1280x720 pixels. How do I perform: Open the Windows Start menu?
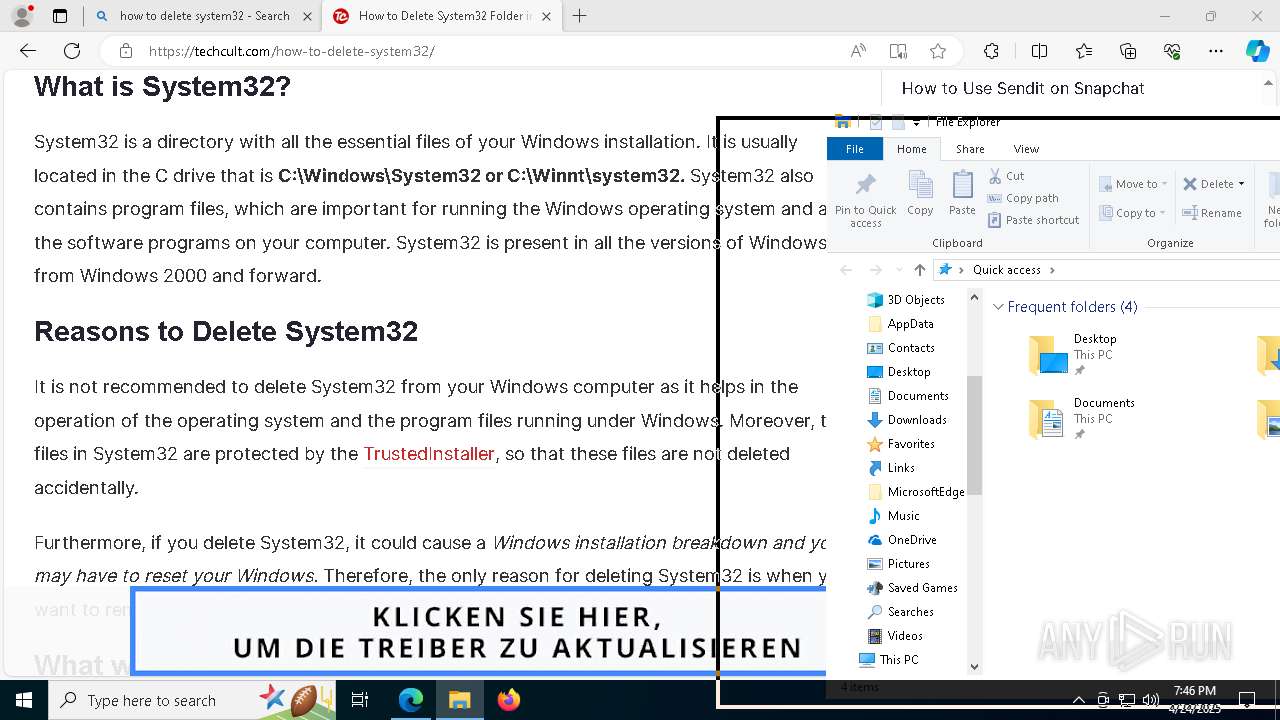(24, 700)
